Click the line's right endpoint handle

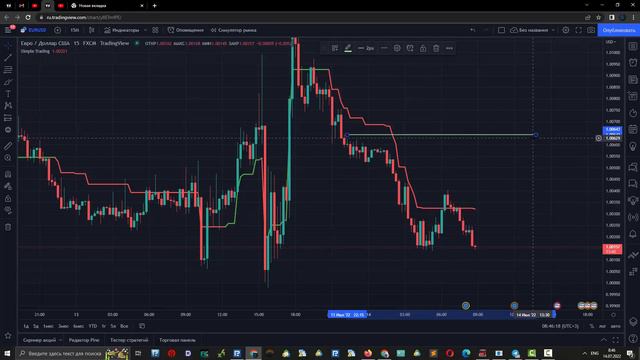tap(536, 135)
